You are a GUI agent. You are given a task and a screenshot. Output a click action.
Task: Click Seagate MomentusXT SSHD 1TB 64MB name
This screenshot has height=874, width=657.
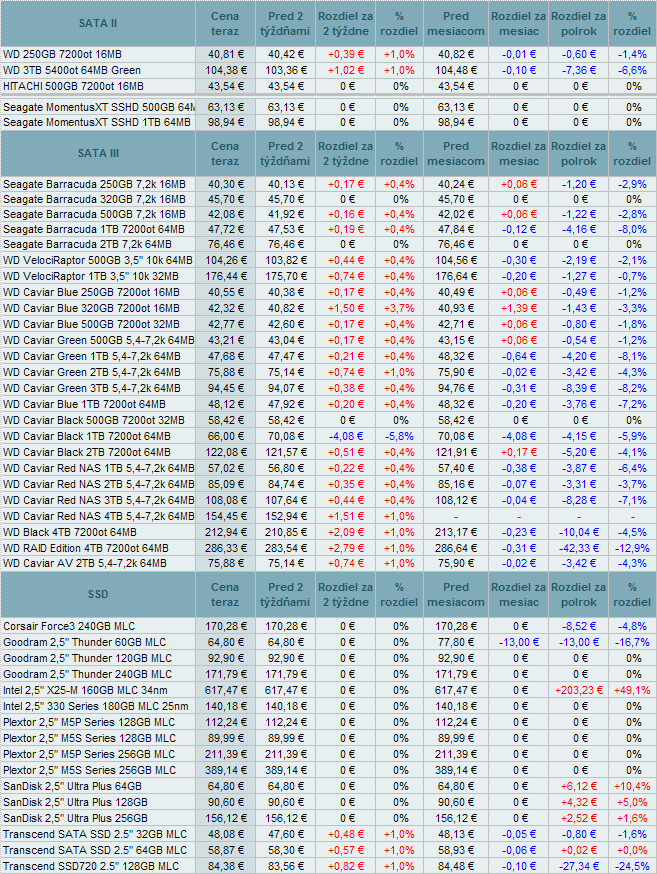pyautogui.click(x=97, y=122)
